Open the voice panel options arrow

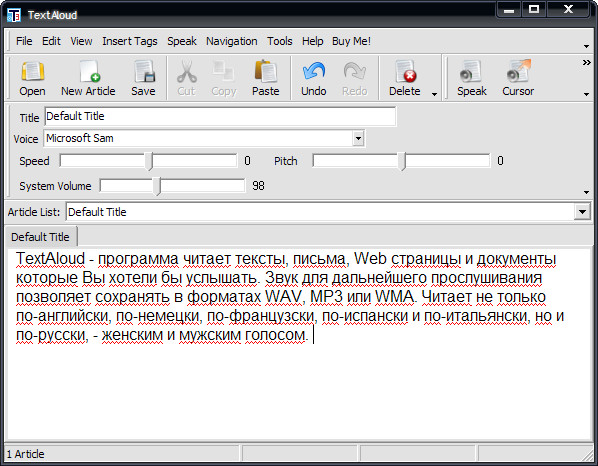click(587, 192)
